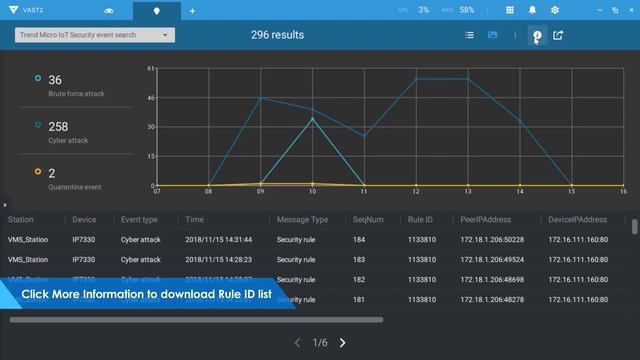This screenshot has width=640, height=360.
Task: Select time cell 2018/11/15 14:31:44
Action: coord(218,240)
